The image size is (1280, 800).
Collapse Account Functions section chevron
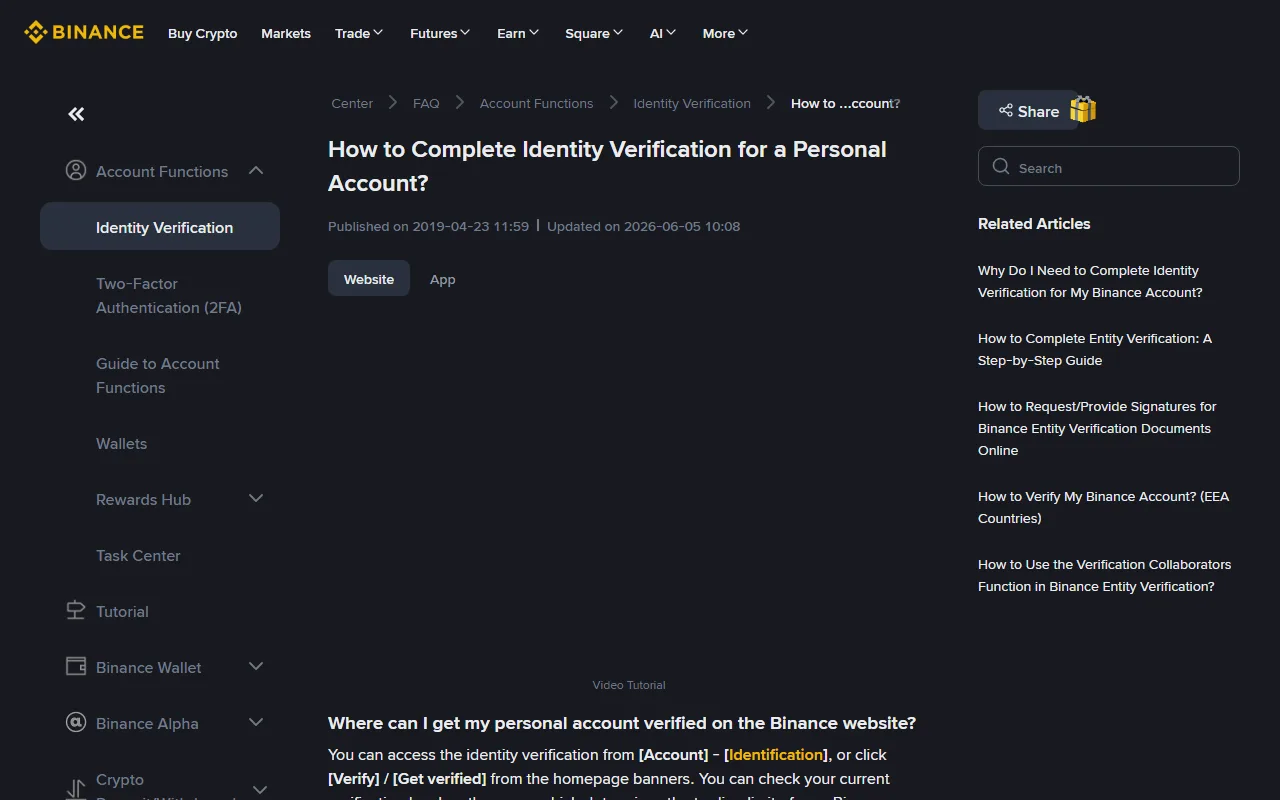point(256,171)
